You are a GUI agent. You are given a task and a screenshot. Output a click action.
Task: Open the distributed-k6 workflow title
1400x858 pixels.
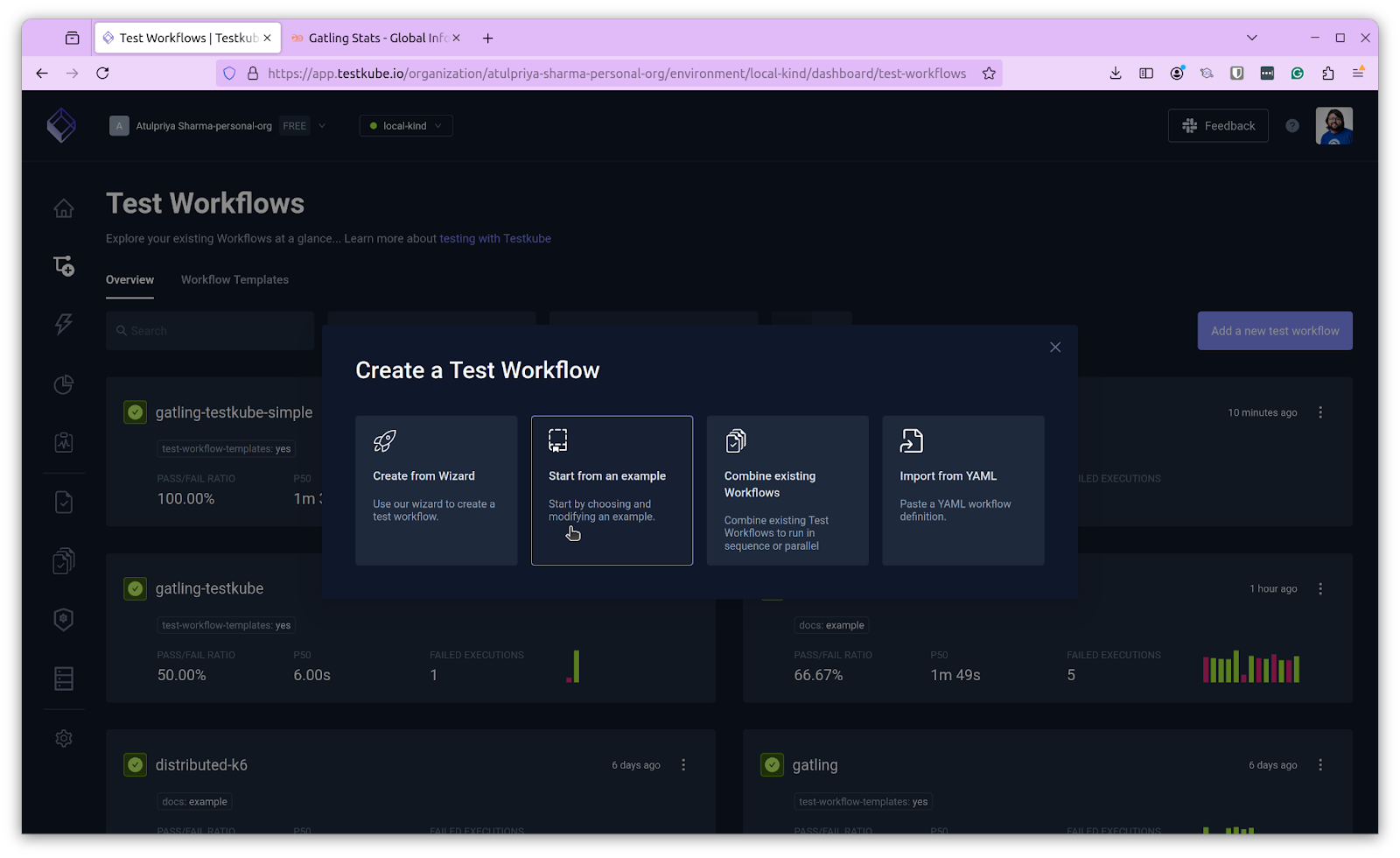tap(201, 765)
